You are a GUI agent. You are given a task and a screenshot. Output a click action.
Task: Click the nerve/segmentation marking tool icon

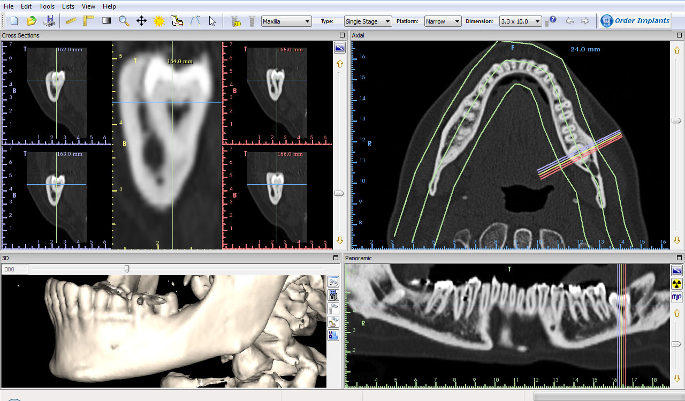click(177, 21)
